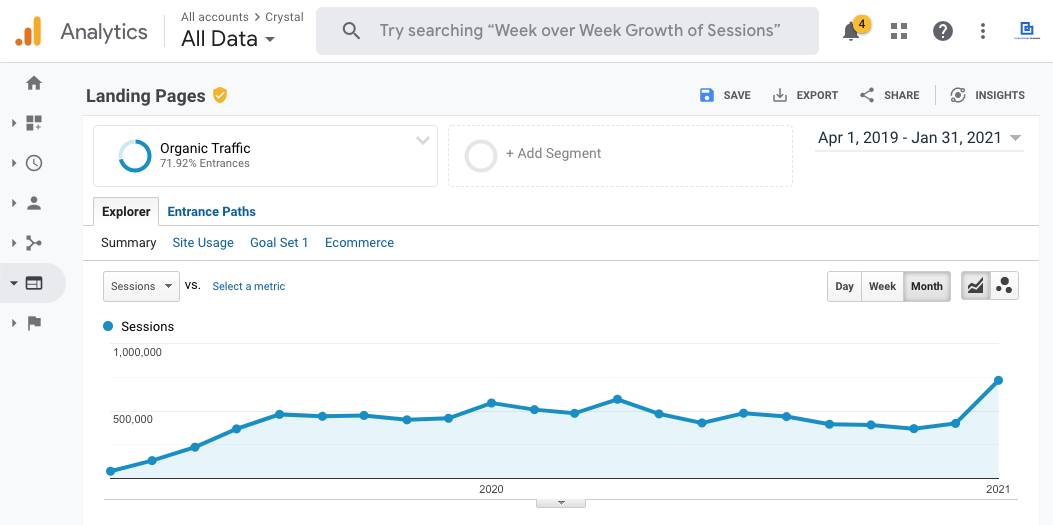
Task: Click the Export button
Action: 806,95
